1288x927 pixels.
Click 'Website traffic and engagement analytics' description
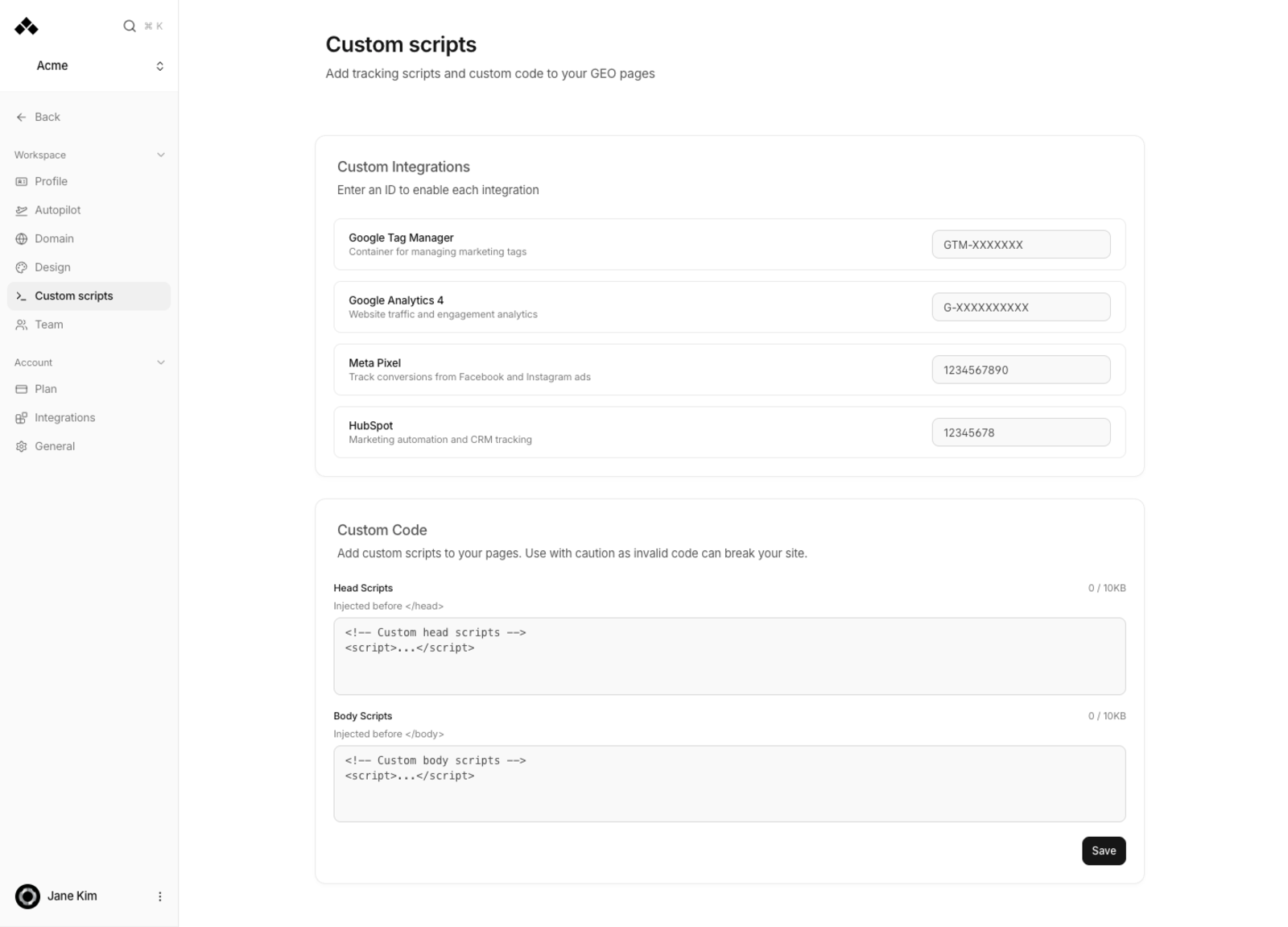(x=443, y=315)
